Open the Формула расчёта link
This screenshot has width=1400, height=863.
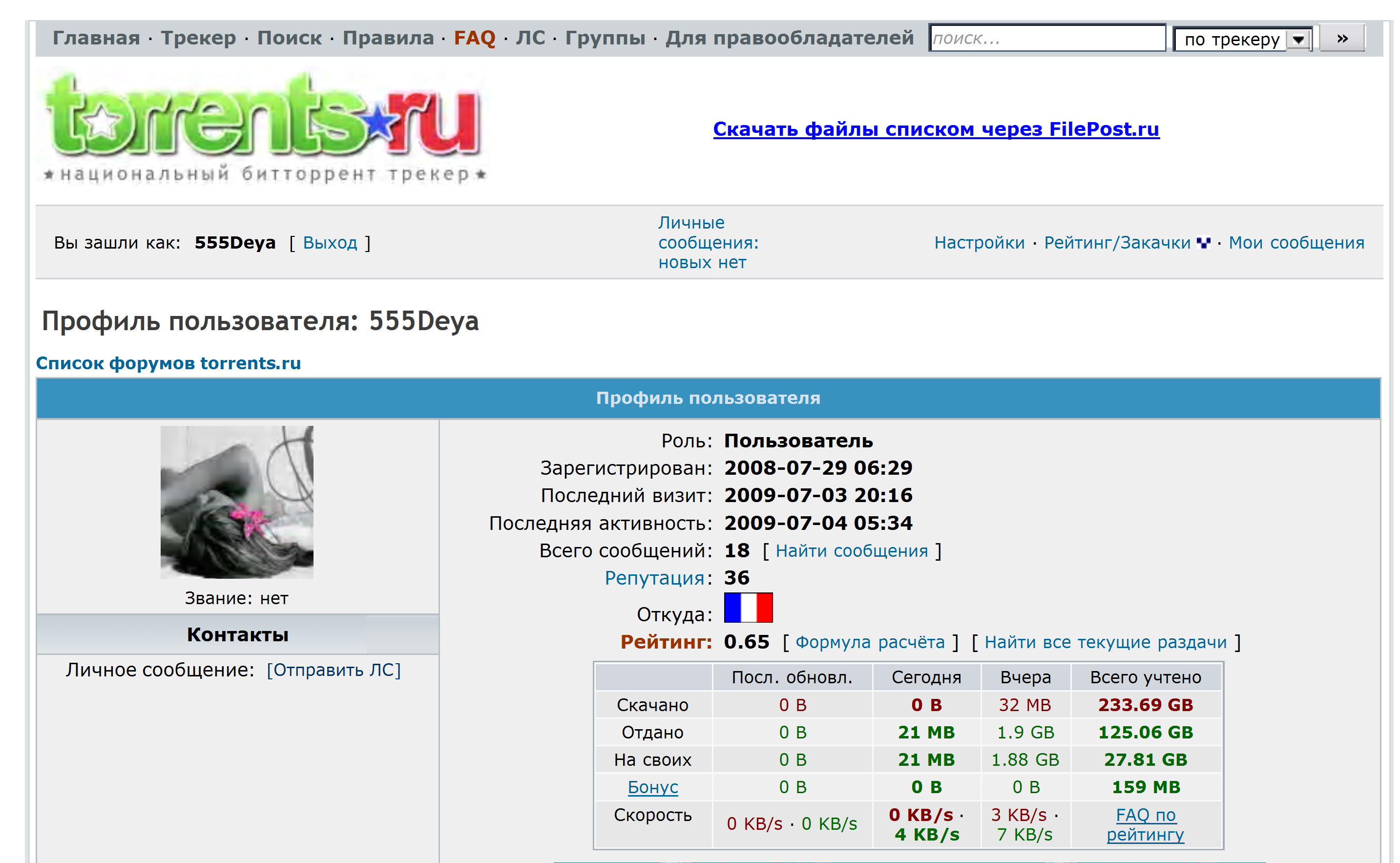(x=869, y=642)
